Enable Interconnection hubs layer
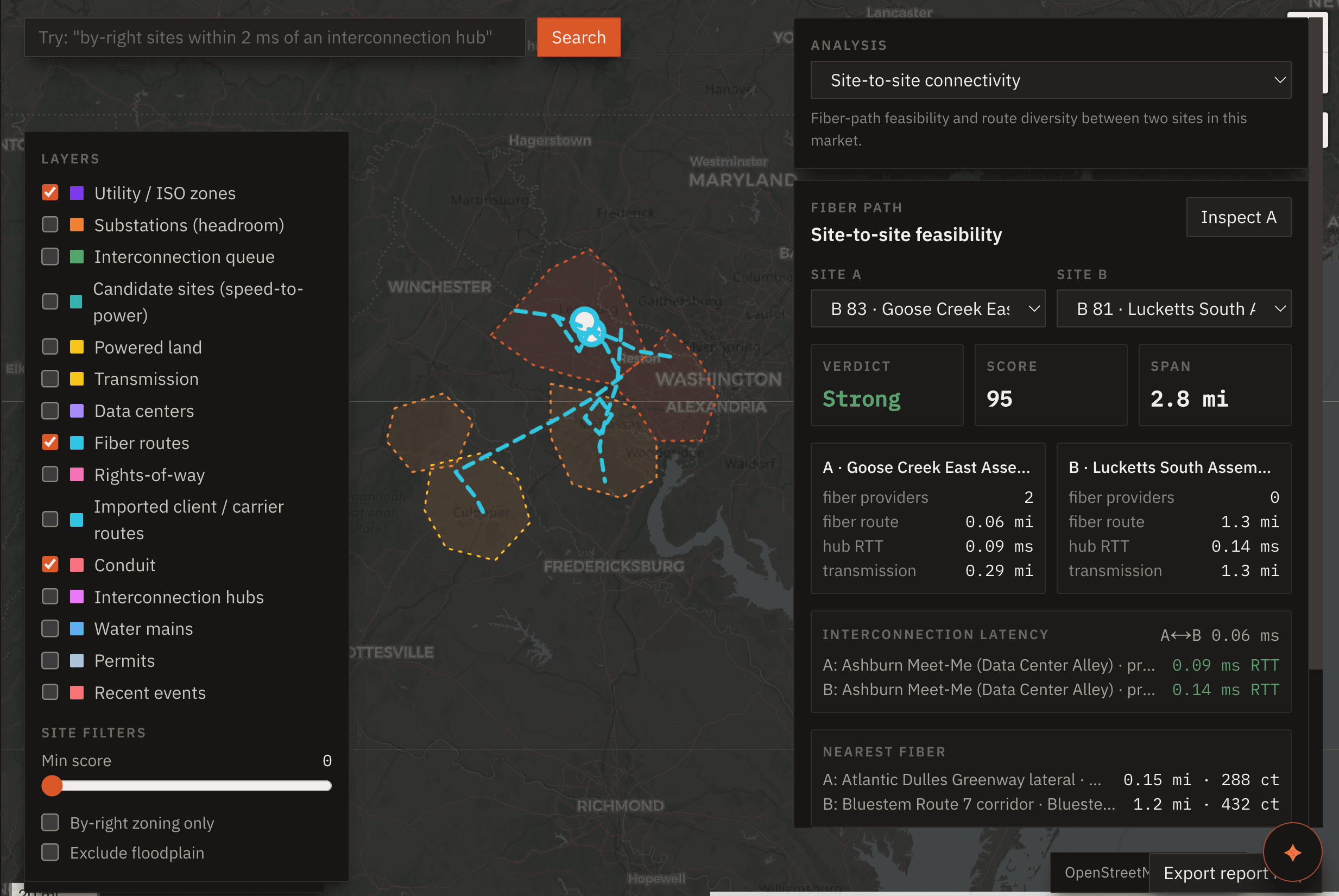 50,597
